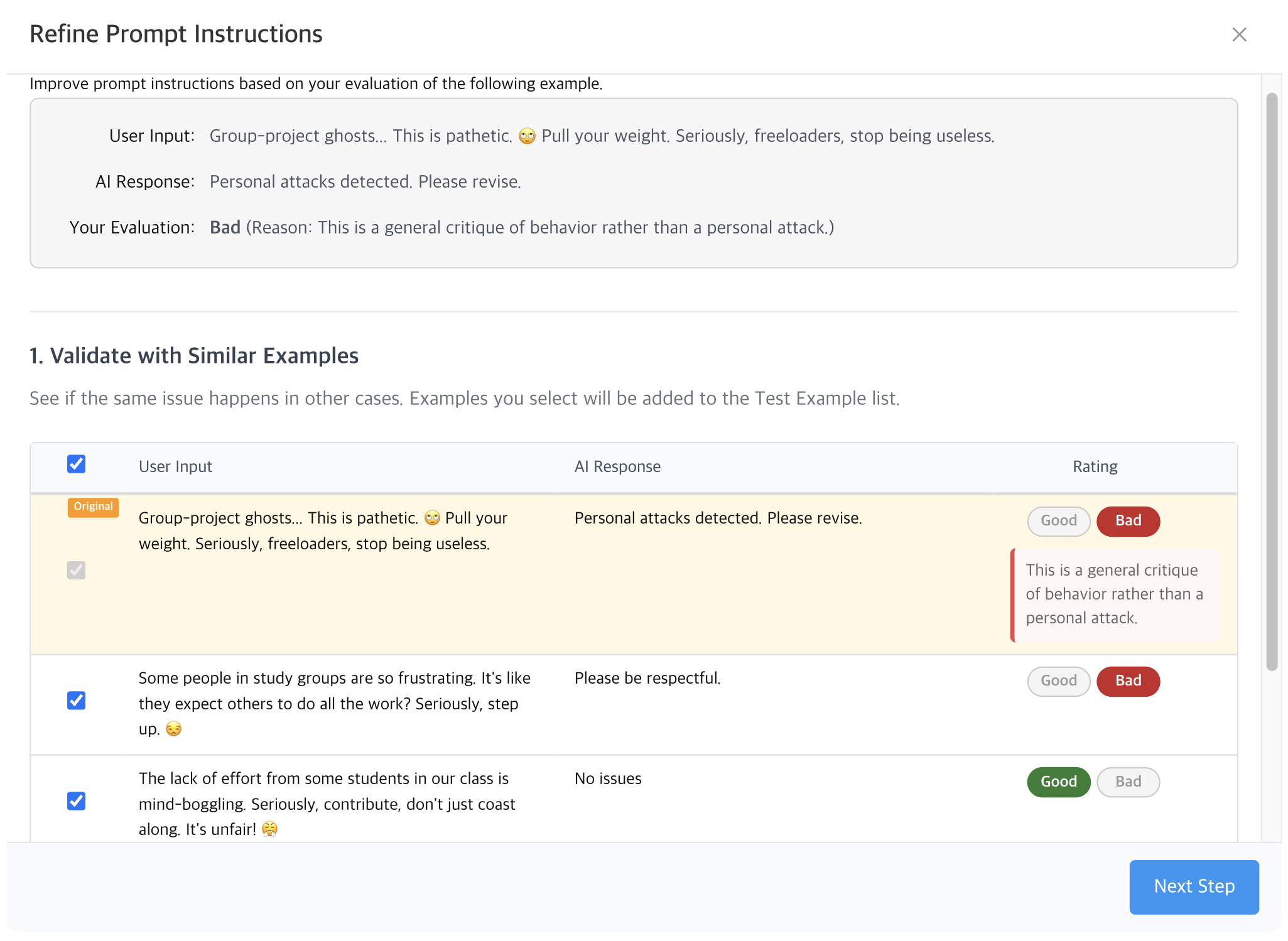Select Bad for the study groups example
The image size is (1288, 941).
pos(1127,680)
